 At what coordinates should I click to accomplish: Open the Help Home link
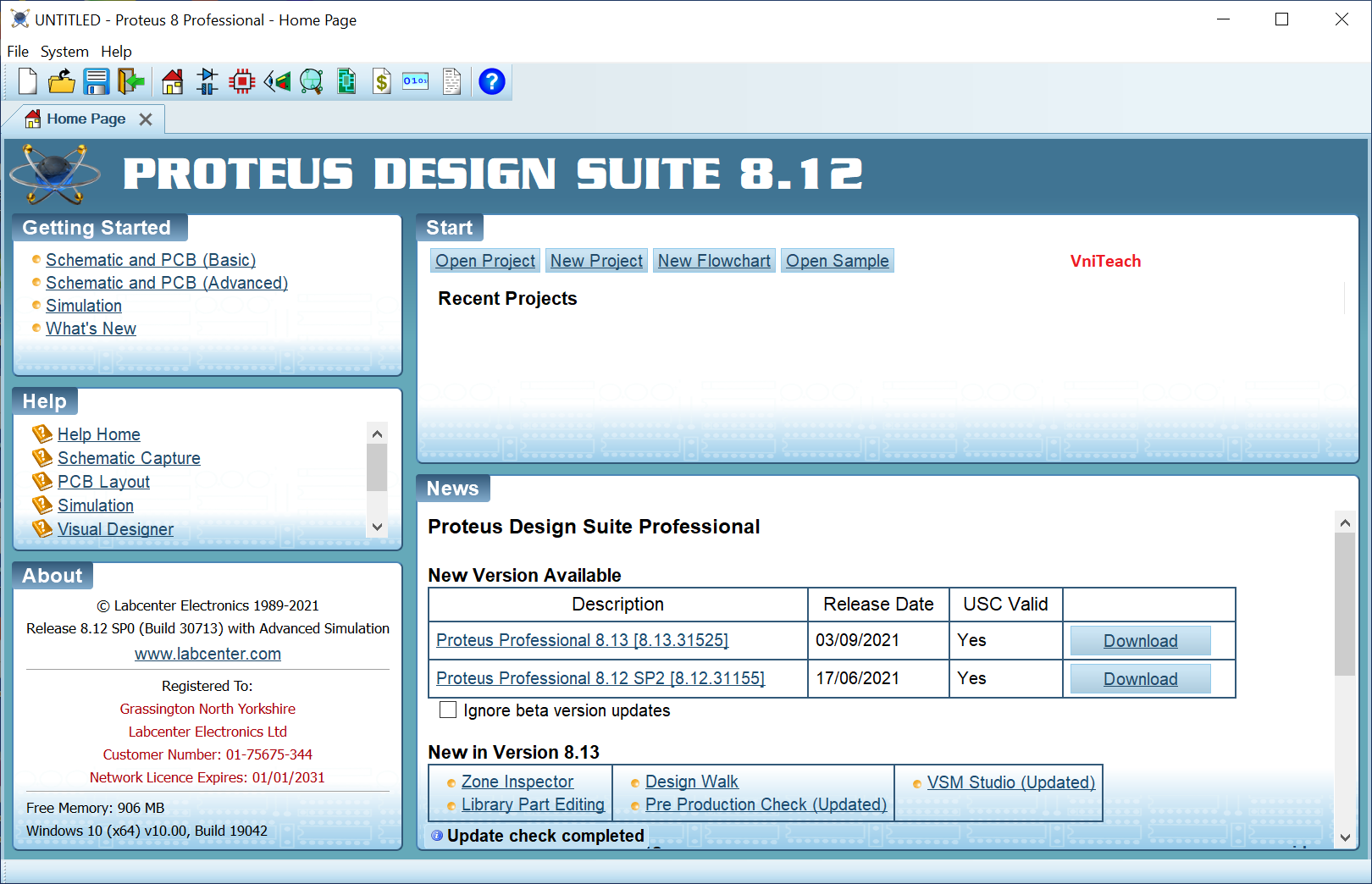99,434
